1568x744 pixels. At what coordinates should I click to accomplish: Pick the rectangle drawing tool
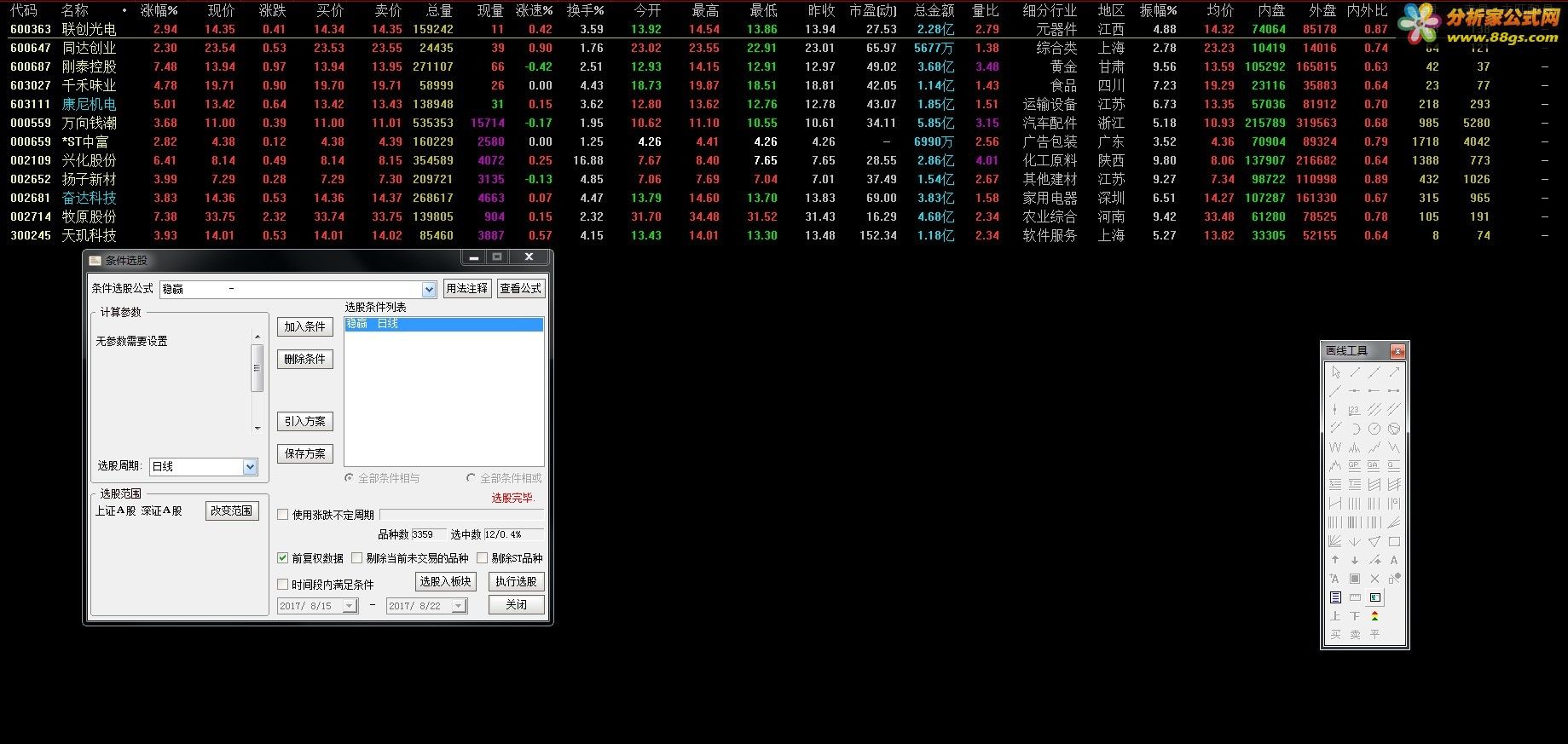[x=1394, y=541]
